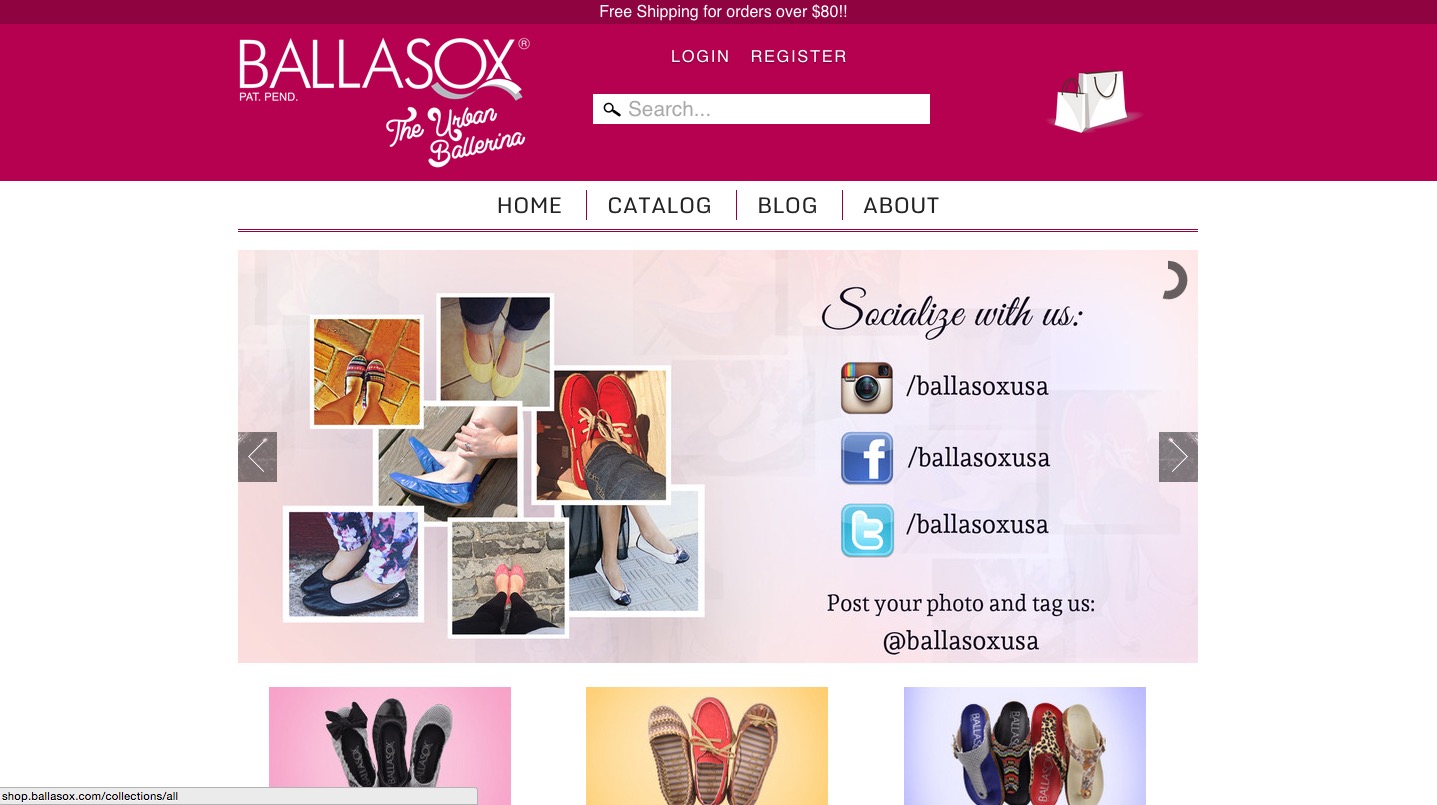Click the Ballasox logo
This screenshot has width=1437, height=805.
(x=384, y=101)
